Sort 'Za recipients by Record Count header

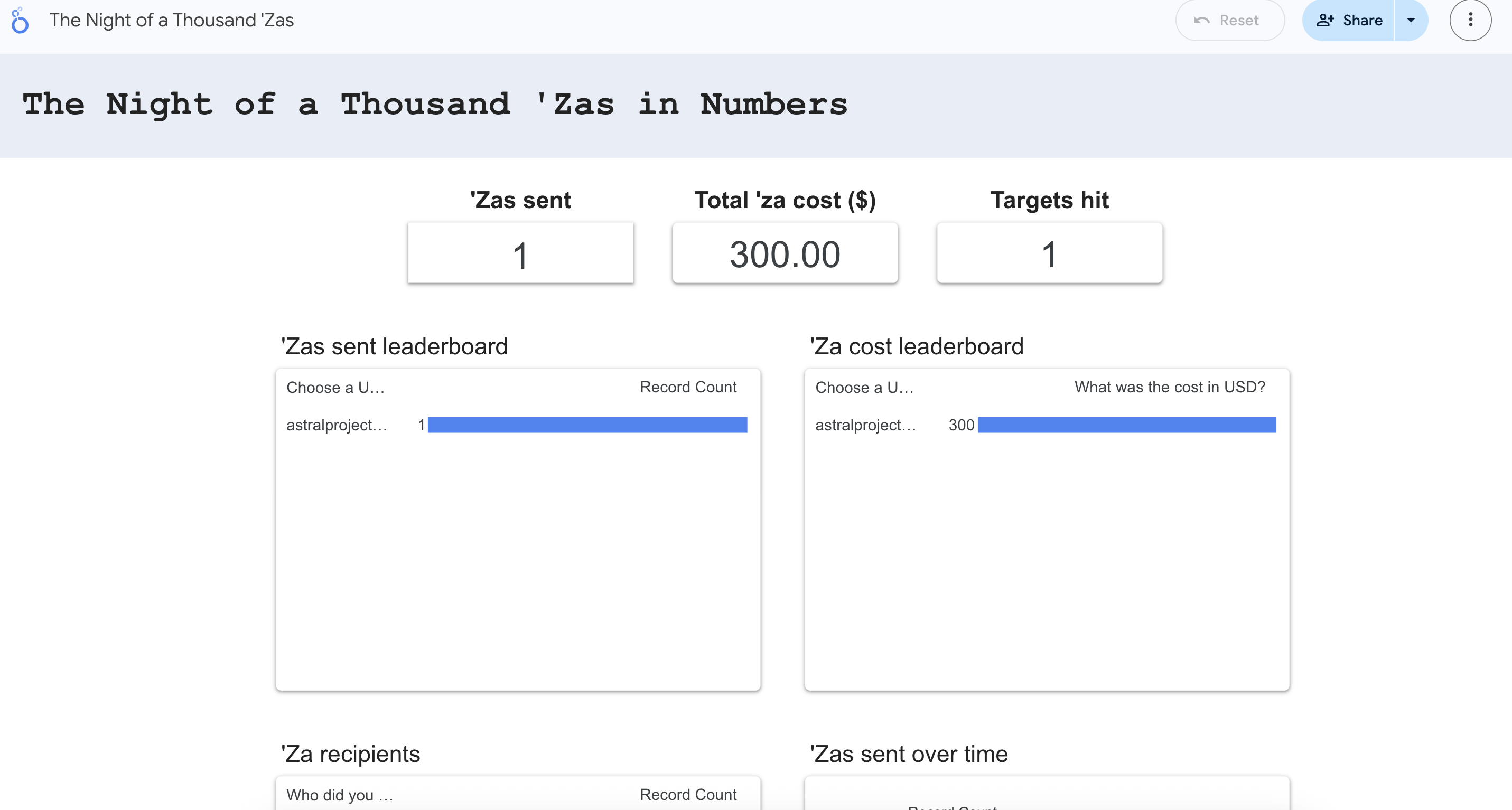click(x=688, y=795)
